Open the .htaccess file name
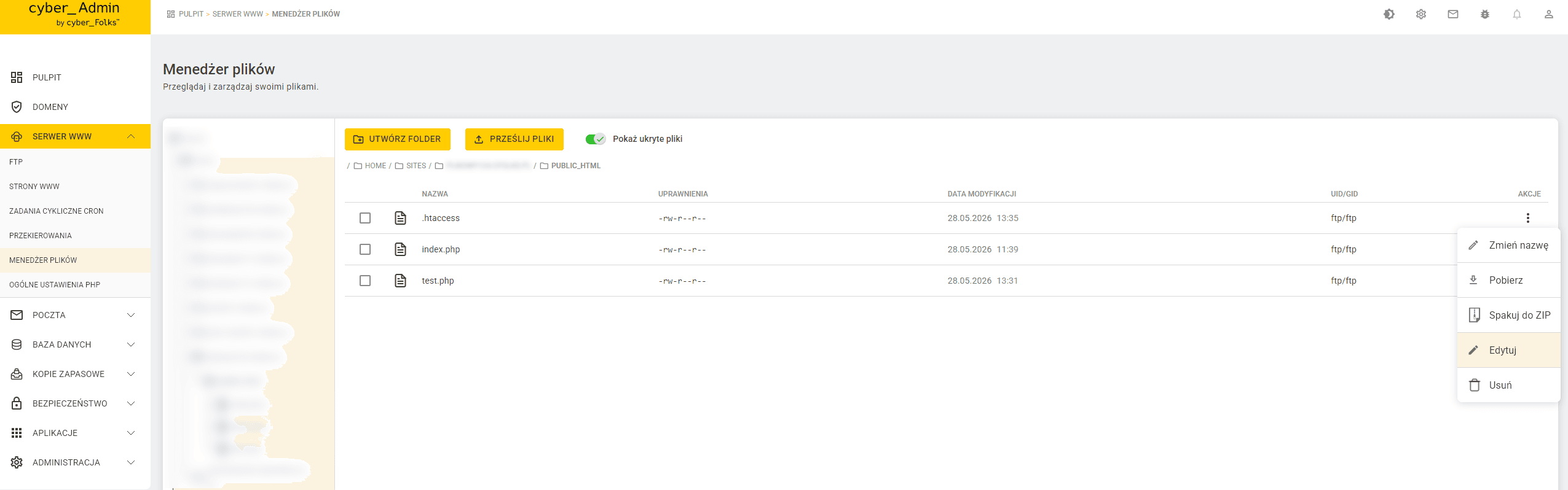Viewport: 1568px width, 490px height. (x=441, y=218)
